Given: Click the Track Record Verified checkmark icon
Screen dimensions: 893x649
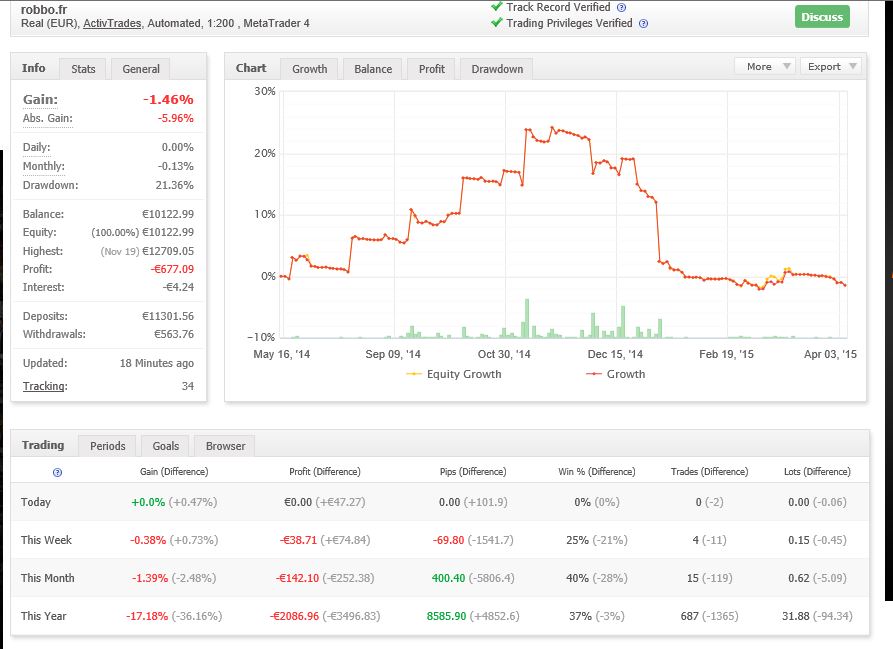Looking at the screenshot, I should [x=497, y=7].
